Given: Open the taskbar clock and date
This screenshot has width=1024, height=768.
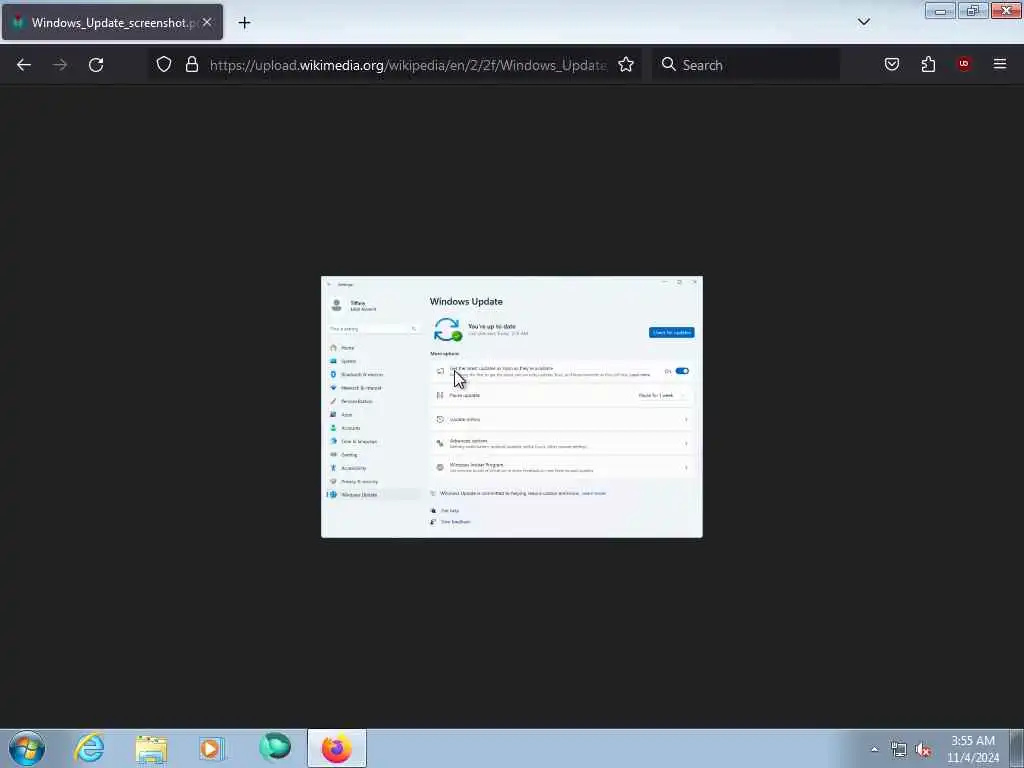Looking at the screenshot, I should (973, 749).
